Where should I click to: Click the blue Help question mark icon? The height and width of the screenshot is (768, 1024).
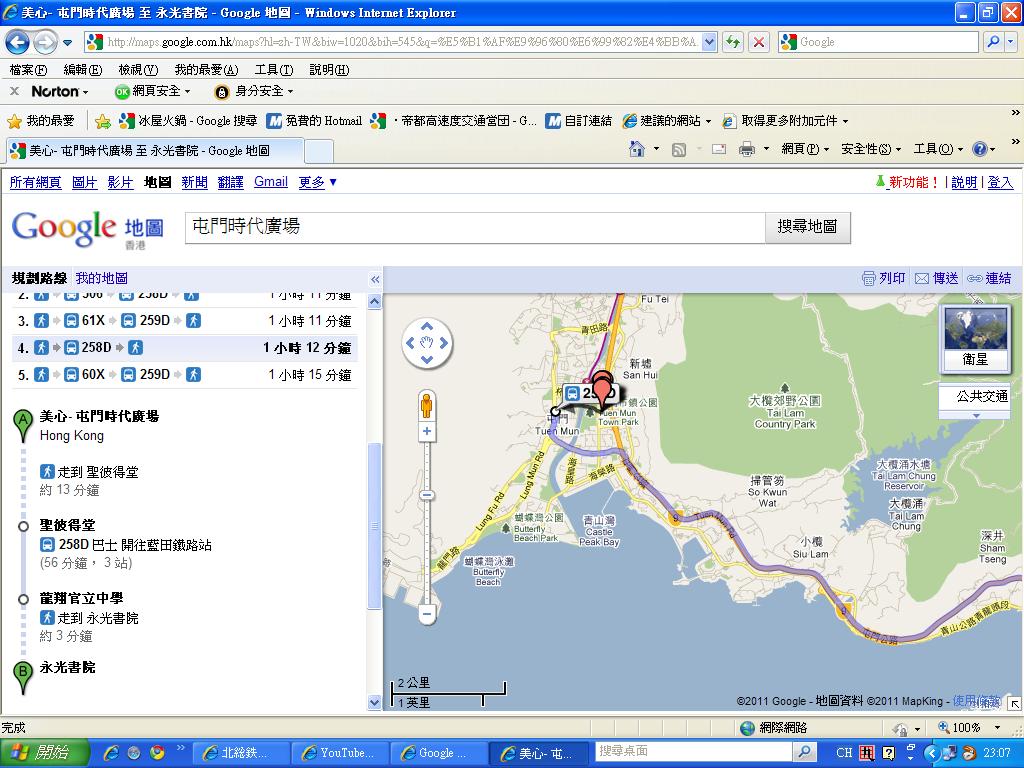[x=980, y=150]
